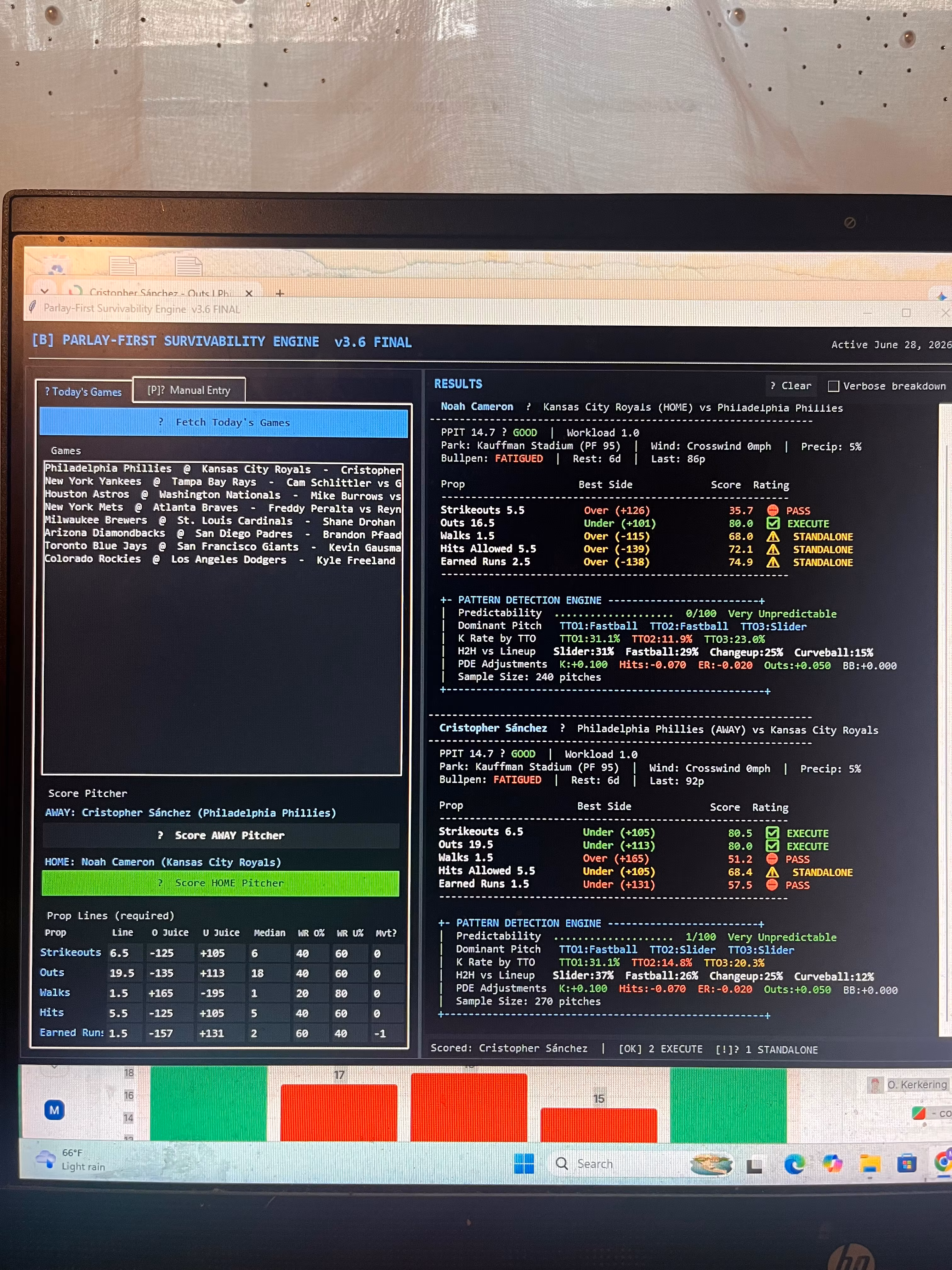Select New York Mets @ Atlanta Braves game

[x=223, y=508]
